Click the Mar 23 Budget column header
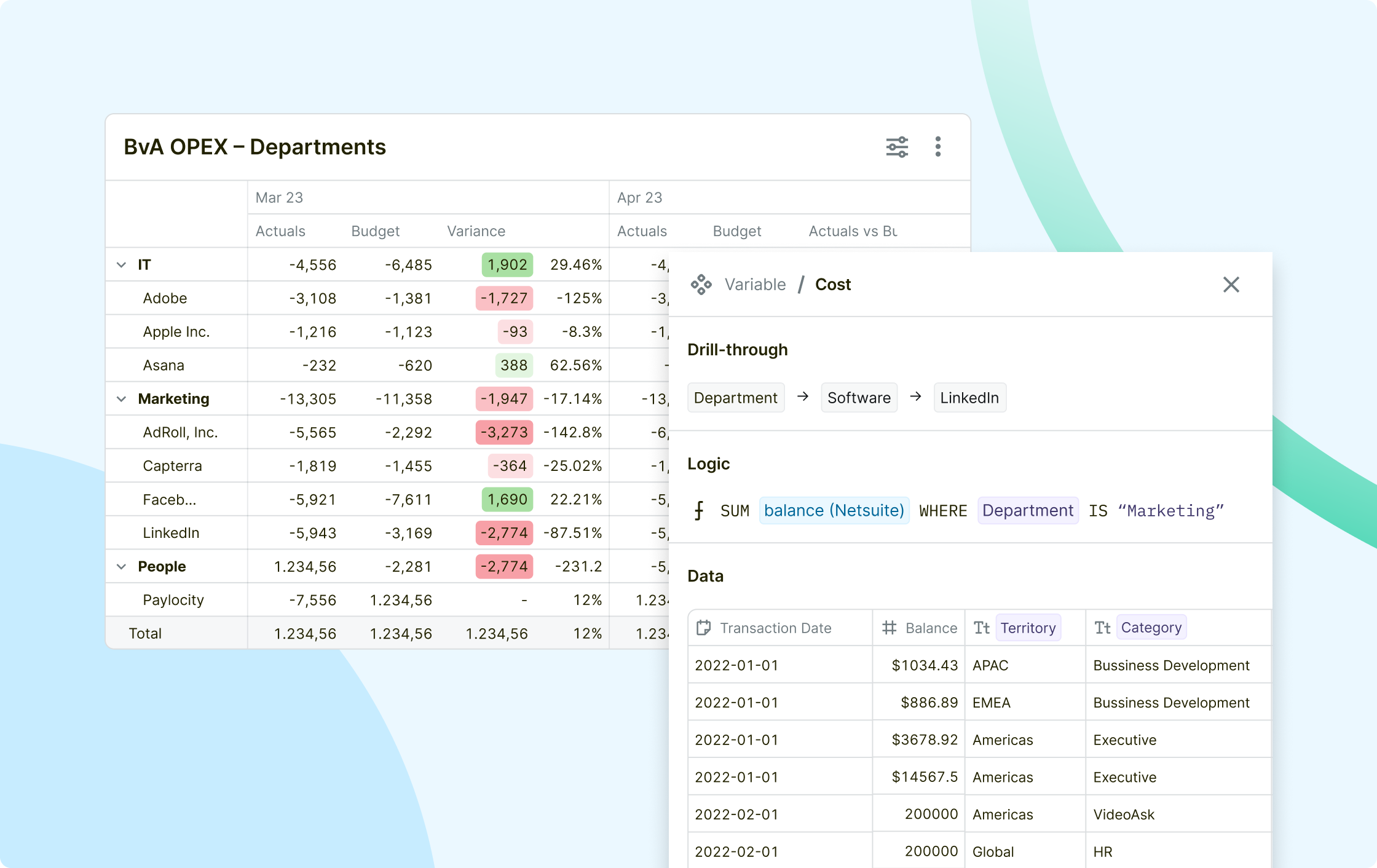This screenshot has width=1377, height=868. point(375,231)
